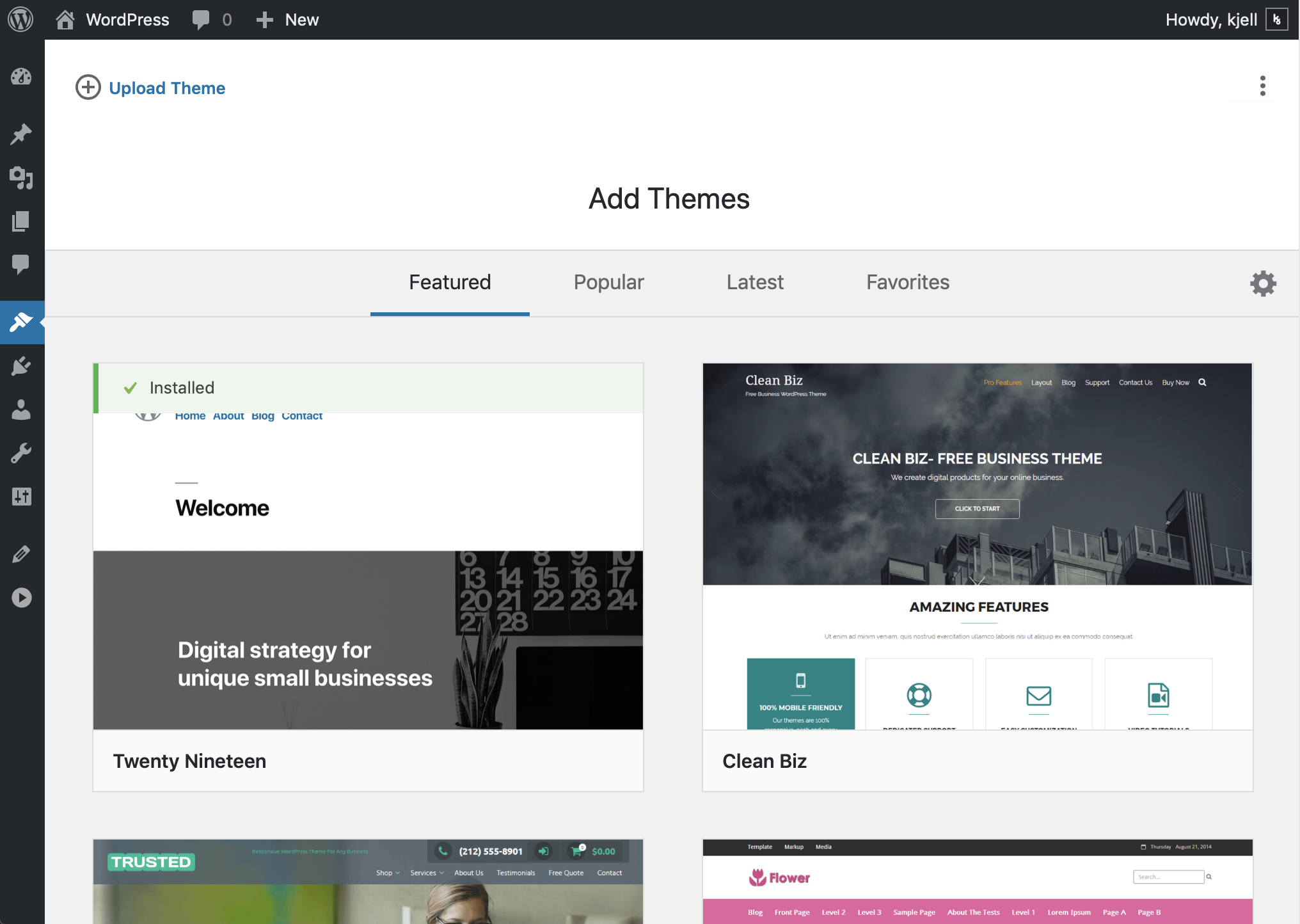Open Comments in the sidebar
Viewport: 1300px width, 924px height.
point(21,264)
